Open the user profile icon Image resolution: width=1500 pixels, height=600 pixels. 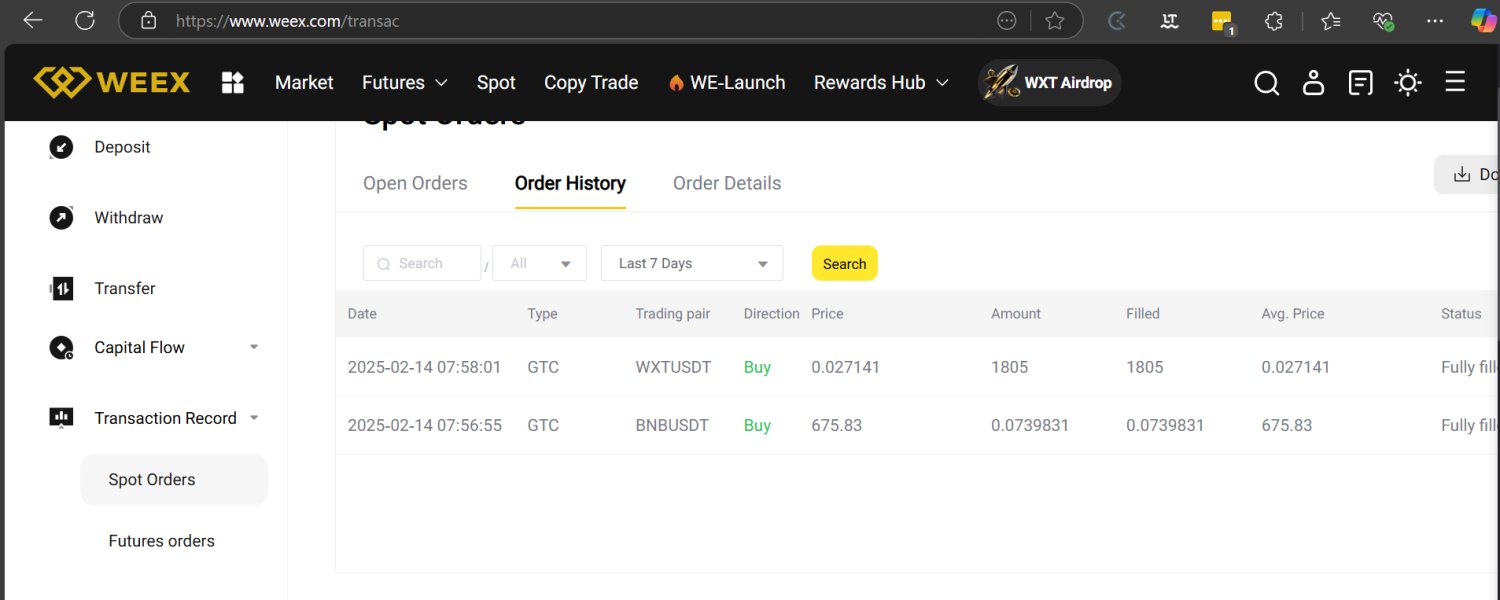(1313, 83)
